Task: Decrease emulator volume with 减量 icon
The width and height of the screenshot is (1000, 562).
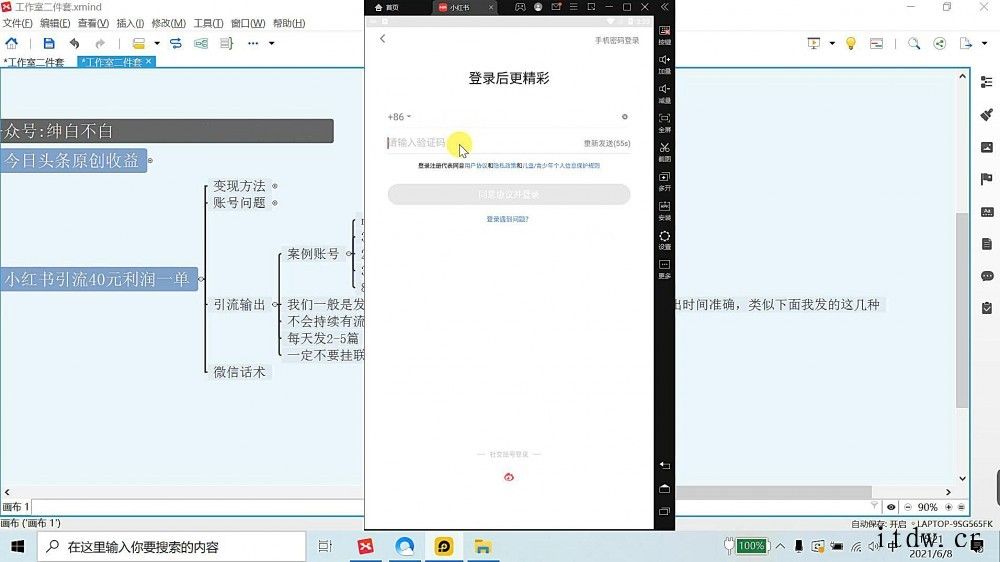Action: (x=664, y=93)
